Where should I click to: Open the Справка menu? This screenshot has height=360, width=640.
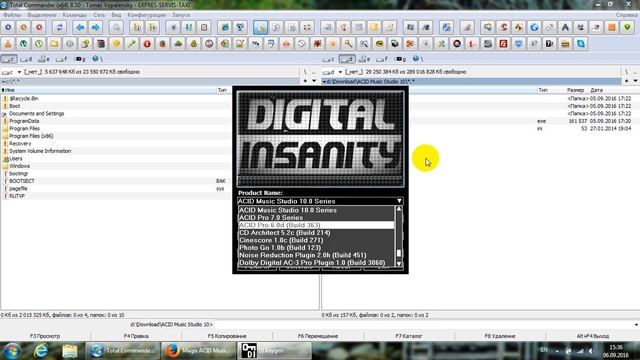pos(627,15)
